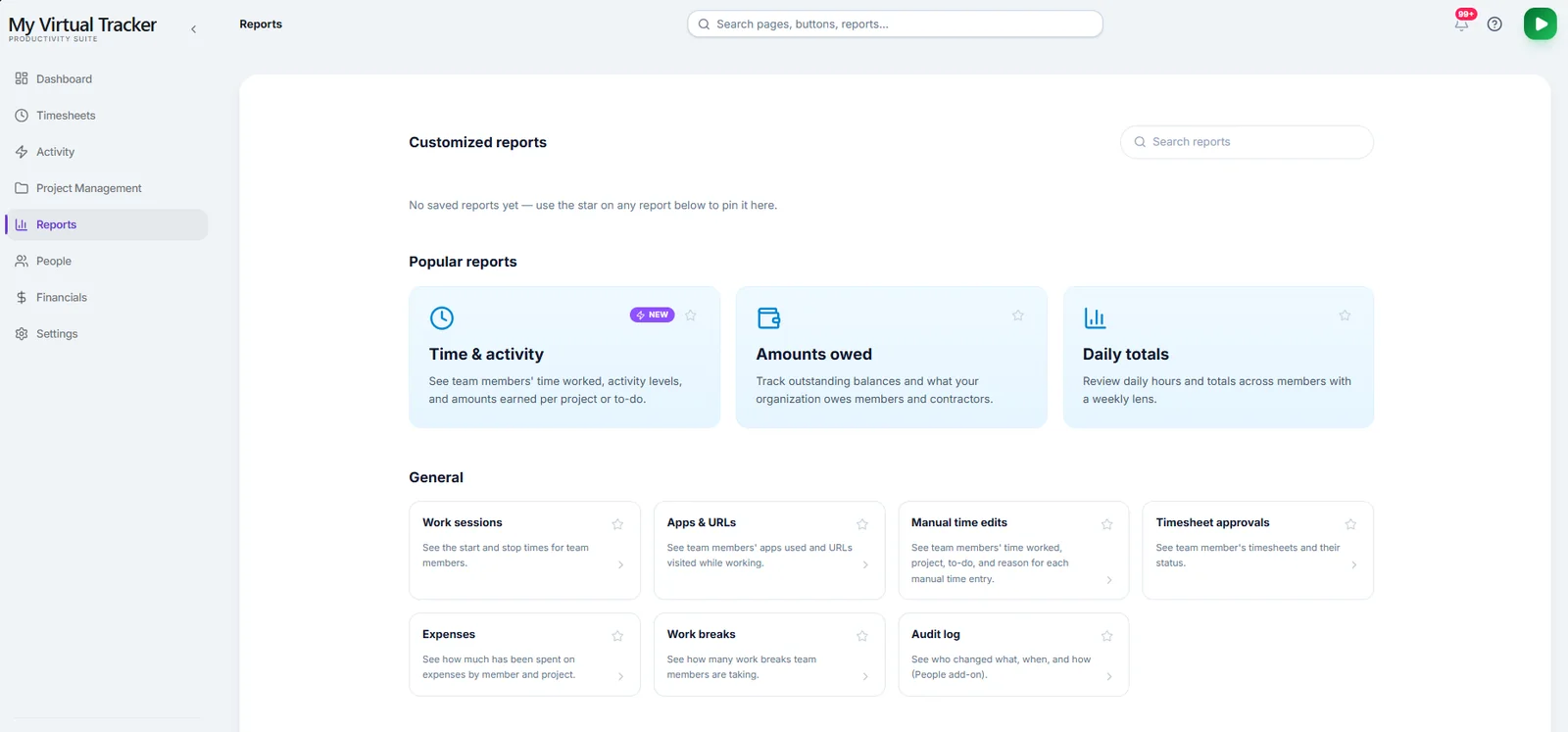Viewport: 1568px width, 732px height.
Task: Pin the Work sessions report with star
Action: [x=617, y=524]
